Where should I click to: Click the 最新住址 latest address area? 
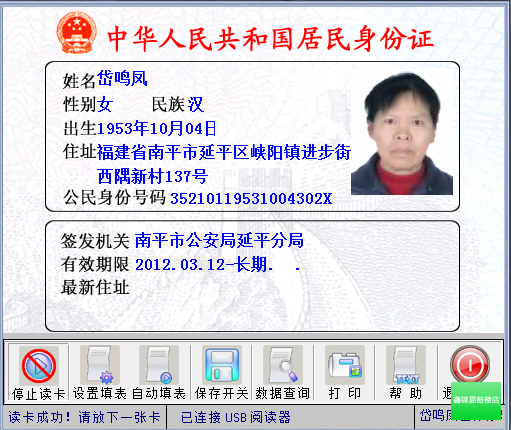click(95, 287)
